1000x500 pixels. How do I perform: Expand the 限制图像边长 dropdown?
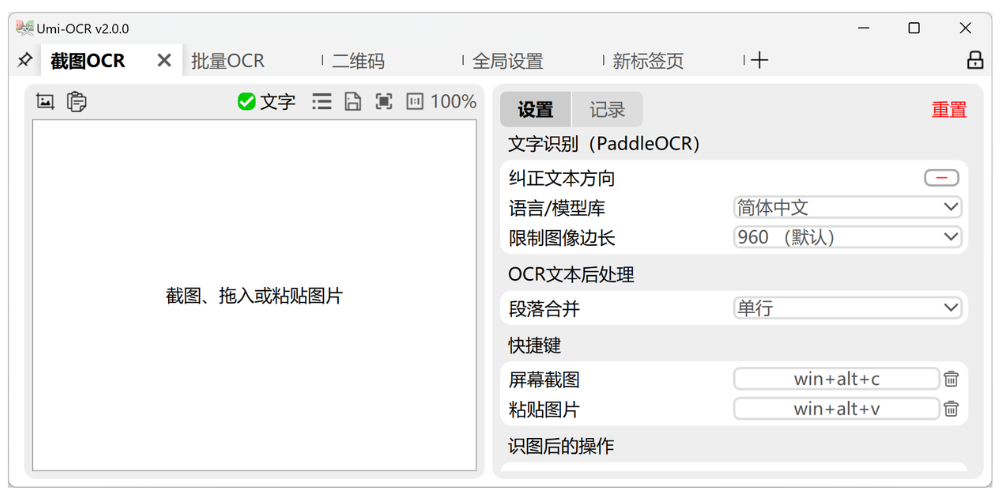coord(847,238)
